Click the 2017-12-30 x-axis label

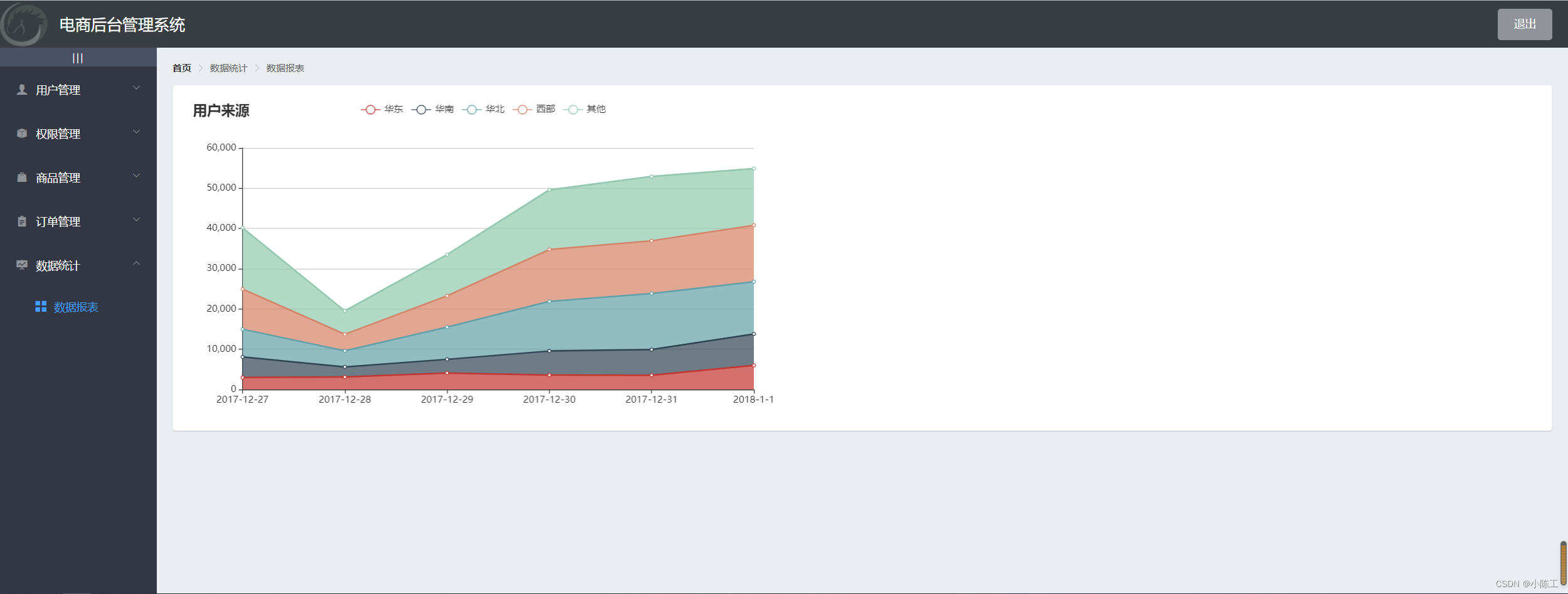tap(549, 400)
